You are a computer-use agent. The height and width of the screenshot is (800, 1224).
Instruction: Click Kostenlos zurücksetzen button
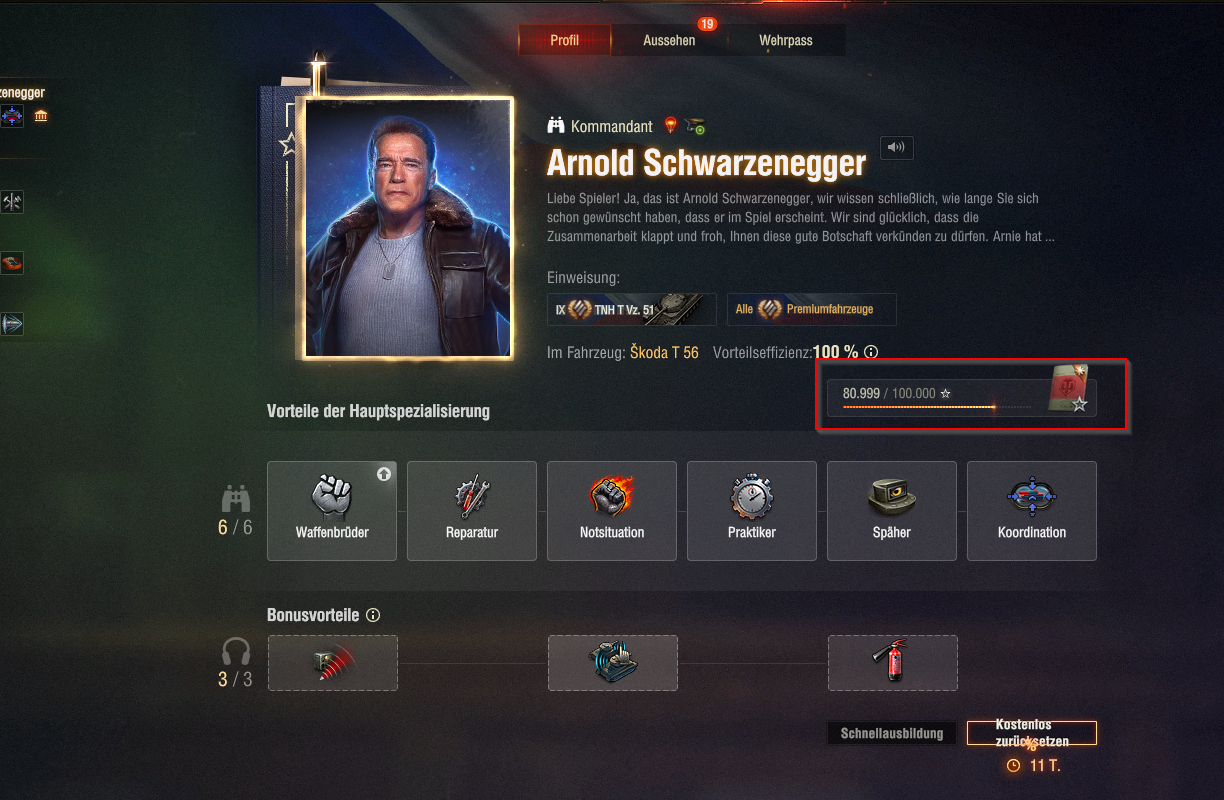point(1032,733)
